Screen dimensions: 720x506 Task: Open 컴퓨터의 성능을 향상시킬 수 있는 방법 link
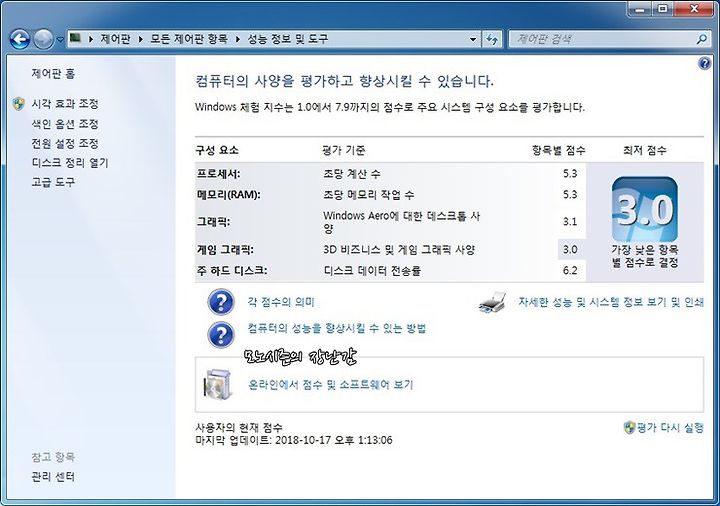tap(337, 328)
